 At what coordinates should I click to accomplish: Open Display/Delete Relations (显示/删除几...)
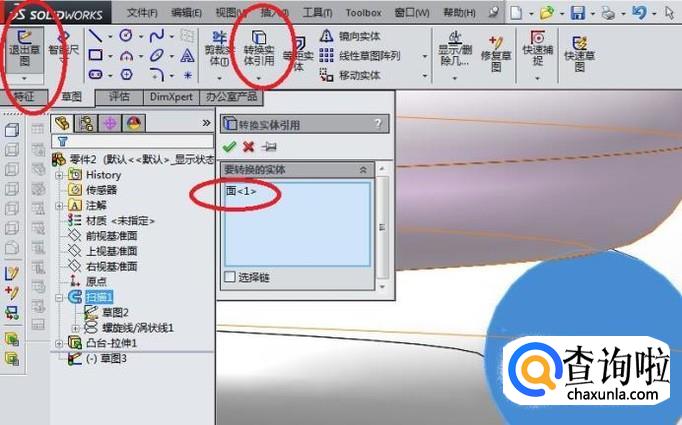click(x=455, y=49)
